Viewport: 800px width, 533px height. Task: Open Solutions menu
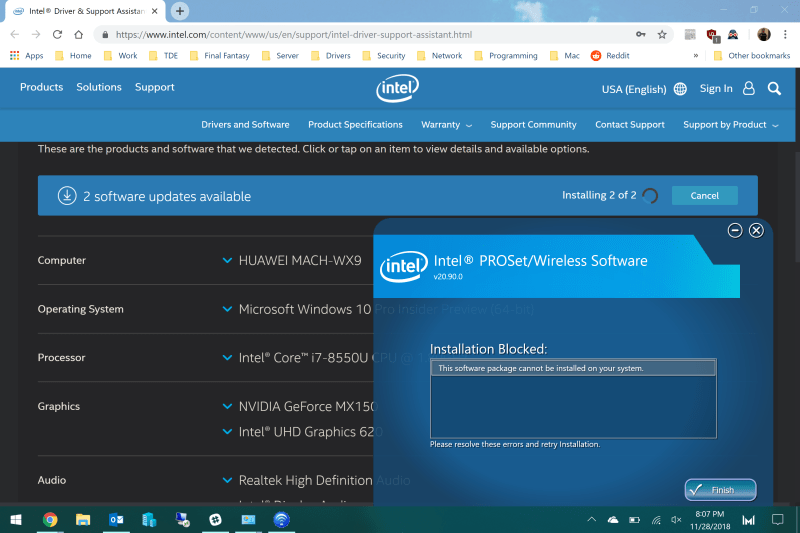pos(99,87)
